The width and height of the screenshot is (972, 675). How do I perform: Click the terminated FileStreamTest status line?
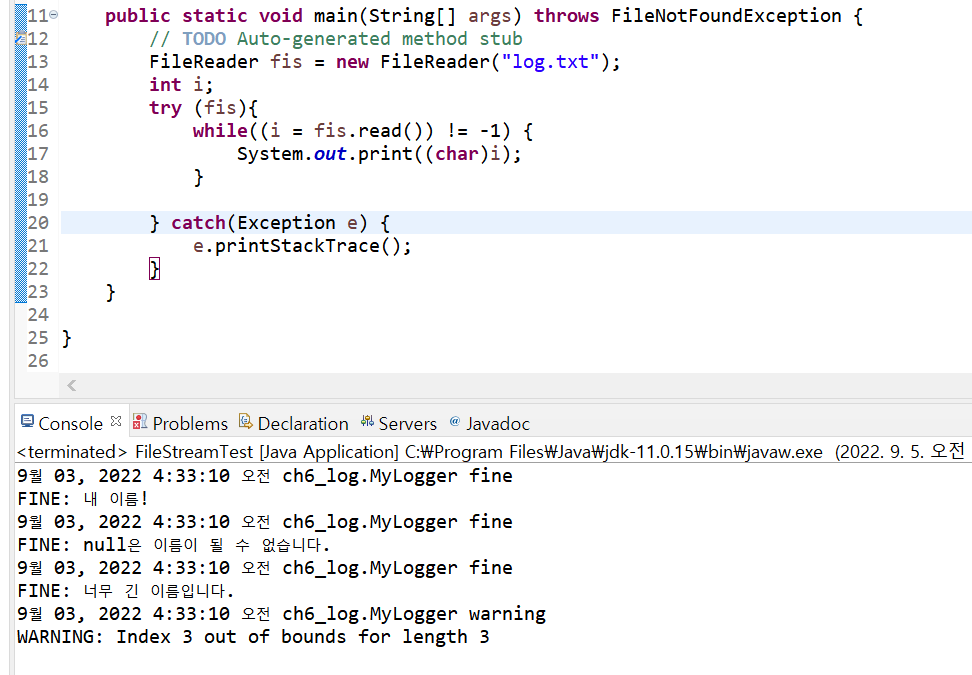click(x=490, y=452)
